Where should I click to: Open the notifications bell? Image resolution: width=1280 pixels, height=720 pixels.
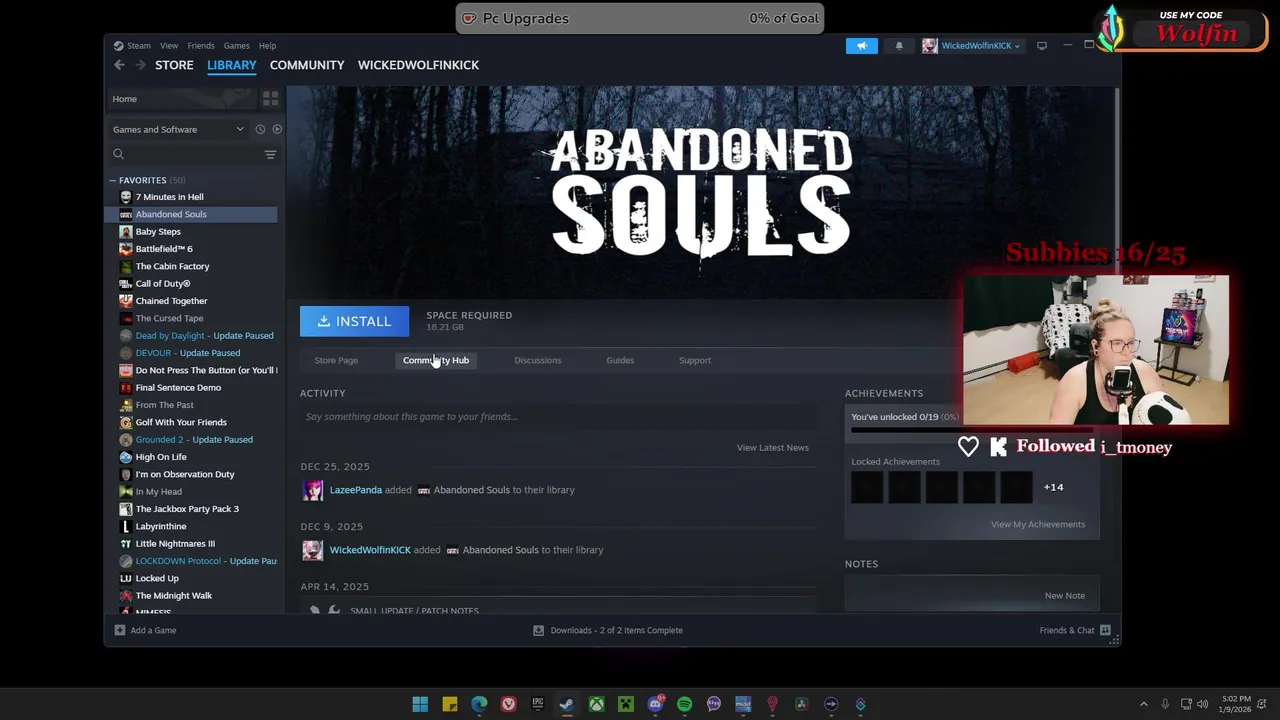pyautogui.click(x=898, y=45)
